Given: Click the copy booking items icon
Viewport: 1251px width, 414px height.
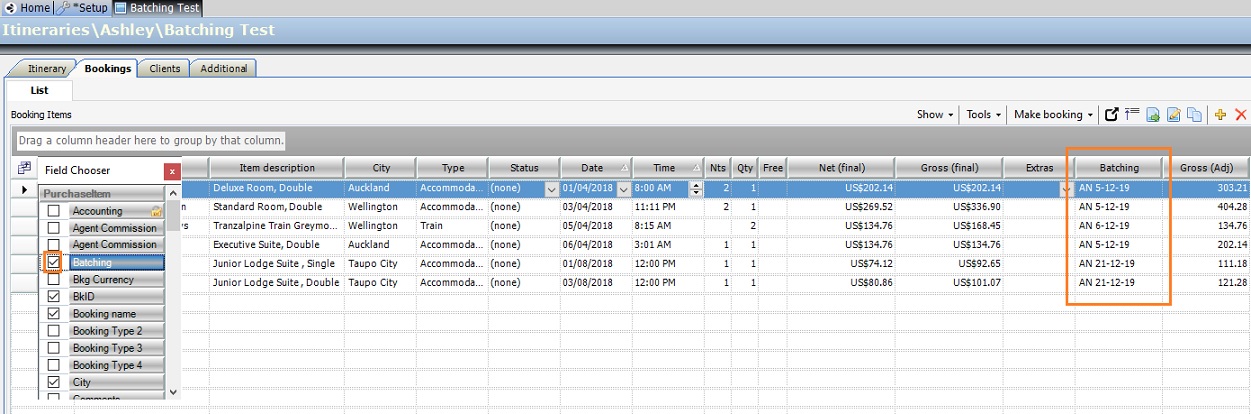Looking at the screenshot, I should pyautogui.click(x=1194, y=115).
